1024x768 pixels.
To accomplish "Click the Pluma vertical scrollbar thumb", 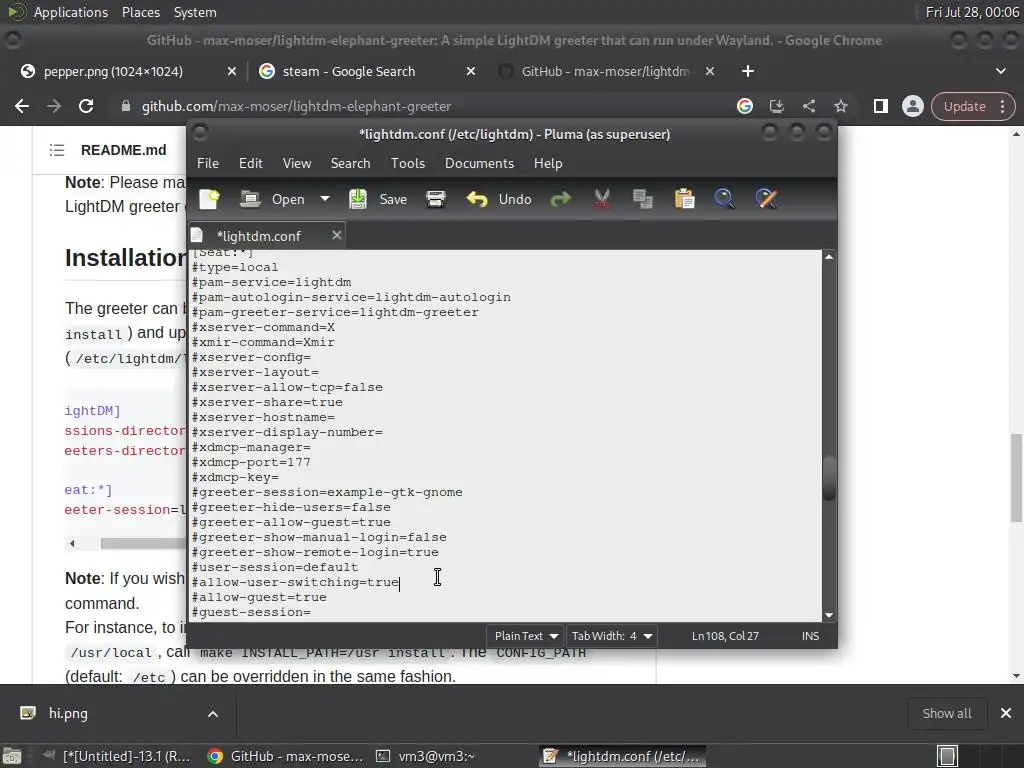I will click(x=829, y=478).
